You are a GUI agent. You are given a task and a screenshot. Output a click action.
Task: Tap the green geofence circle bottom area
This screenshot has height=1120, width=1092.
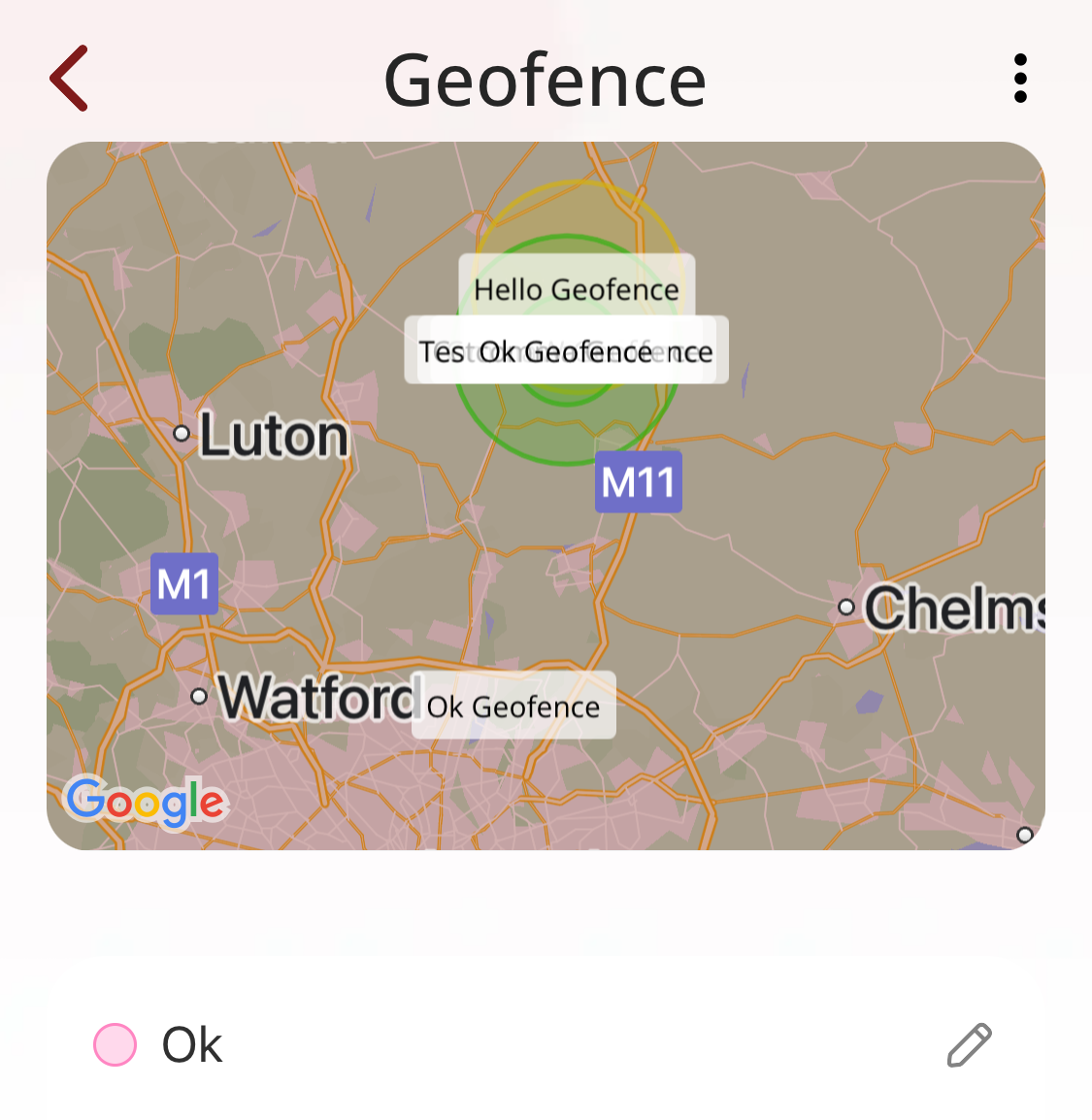(566, 457)
